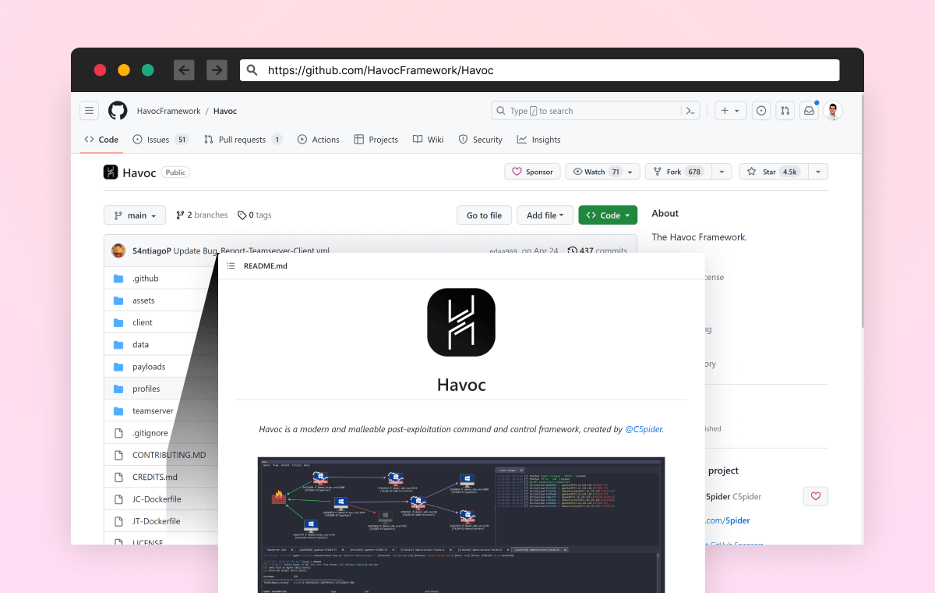Open the hamburger navigation menu
The height and width of the screenshot is (594, 936).
pyautogui.click(x=89, y=111)
